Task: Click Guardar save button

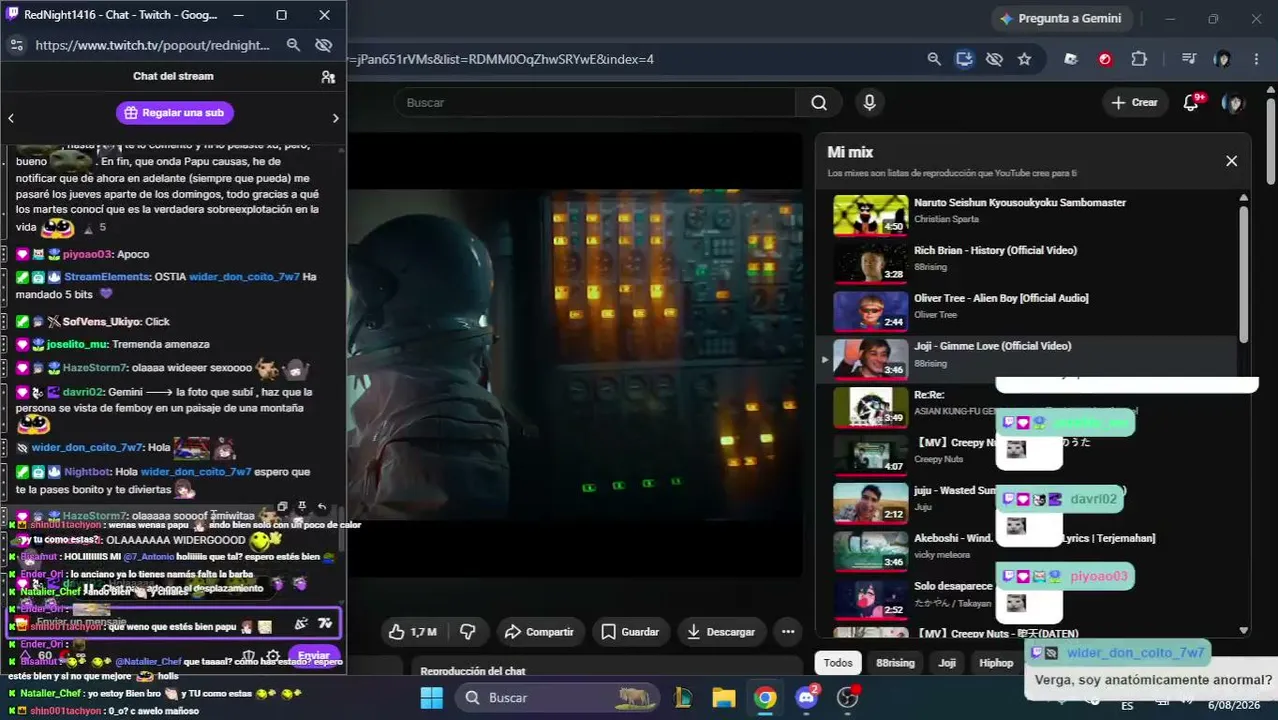Action: click(x=630, y=632)
